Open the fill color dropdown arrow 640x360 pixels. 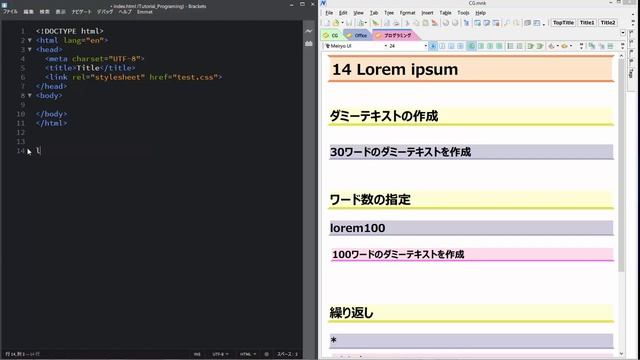[558, 46]
